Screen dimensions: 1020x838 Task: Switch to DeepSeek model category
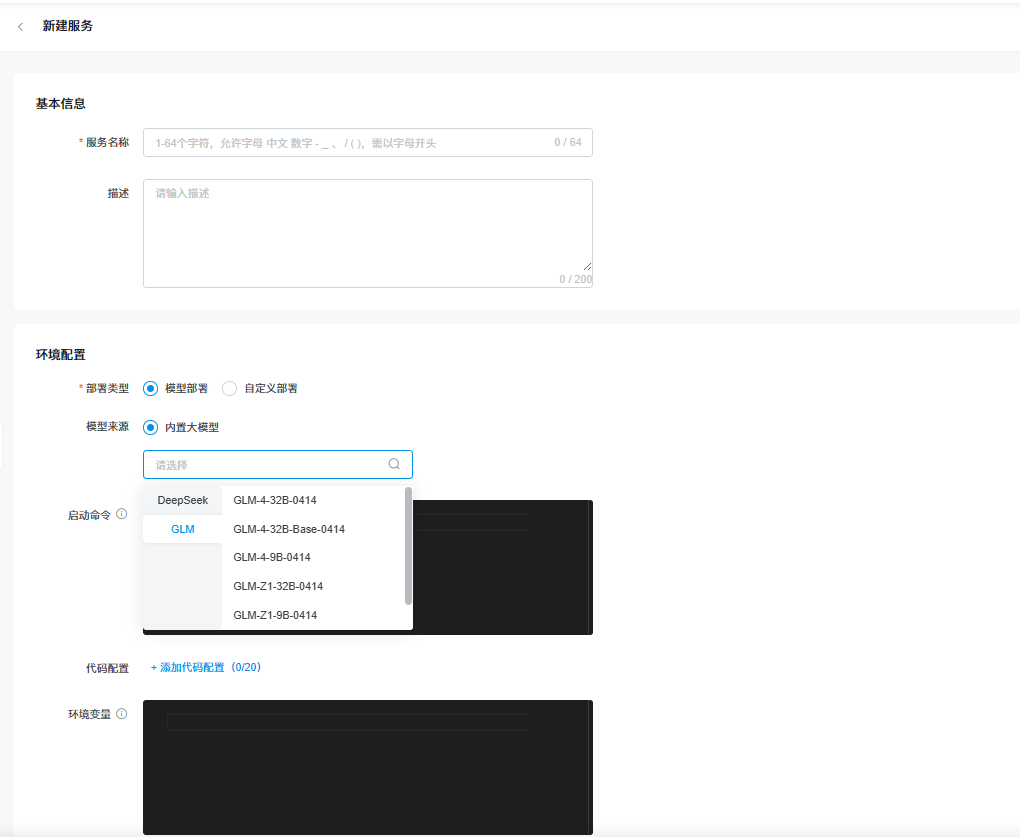pos(182,500)
